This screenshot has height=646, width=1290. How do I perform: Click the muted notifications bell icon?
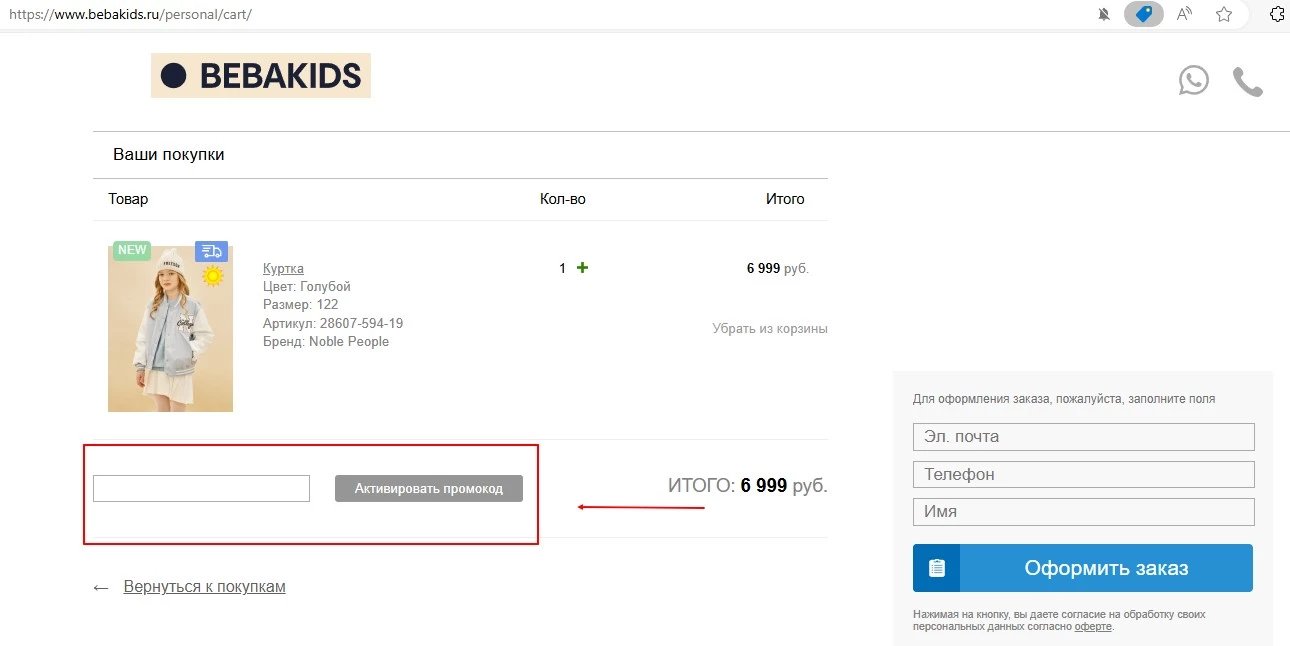tap(1104, 14)
